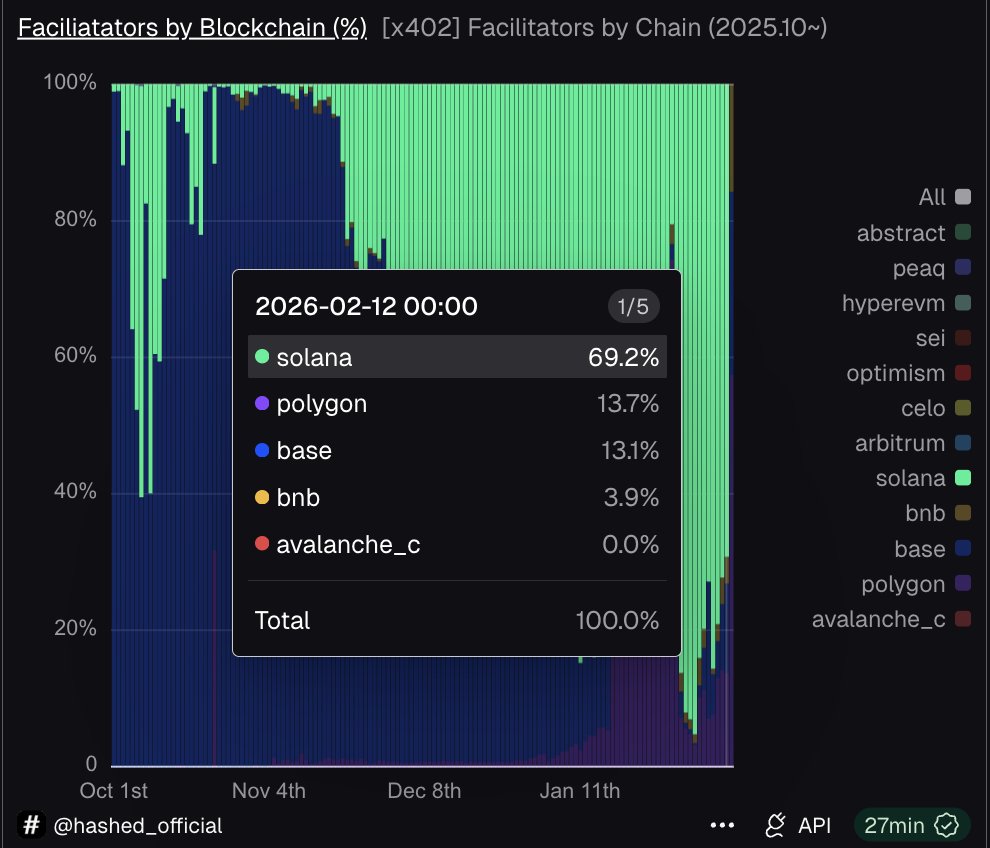Toggle avalanche_c legend entry
The width and height of the screenshot is (990, 848).
pyautogui.click(x=892, y=619)
